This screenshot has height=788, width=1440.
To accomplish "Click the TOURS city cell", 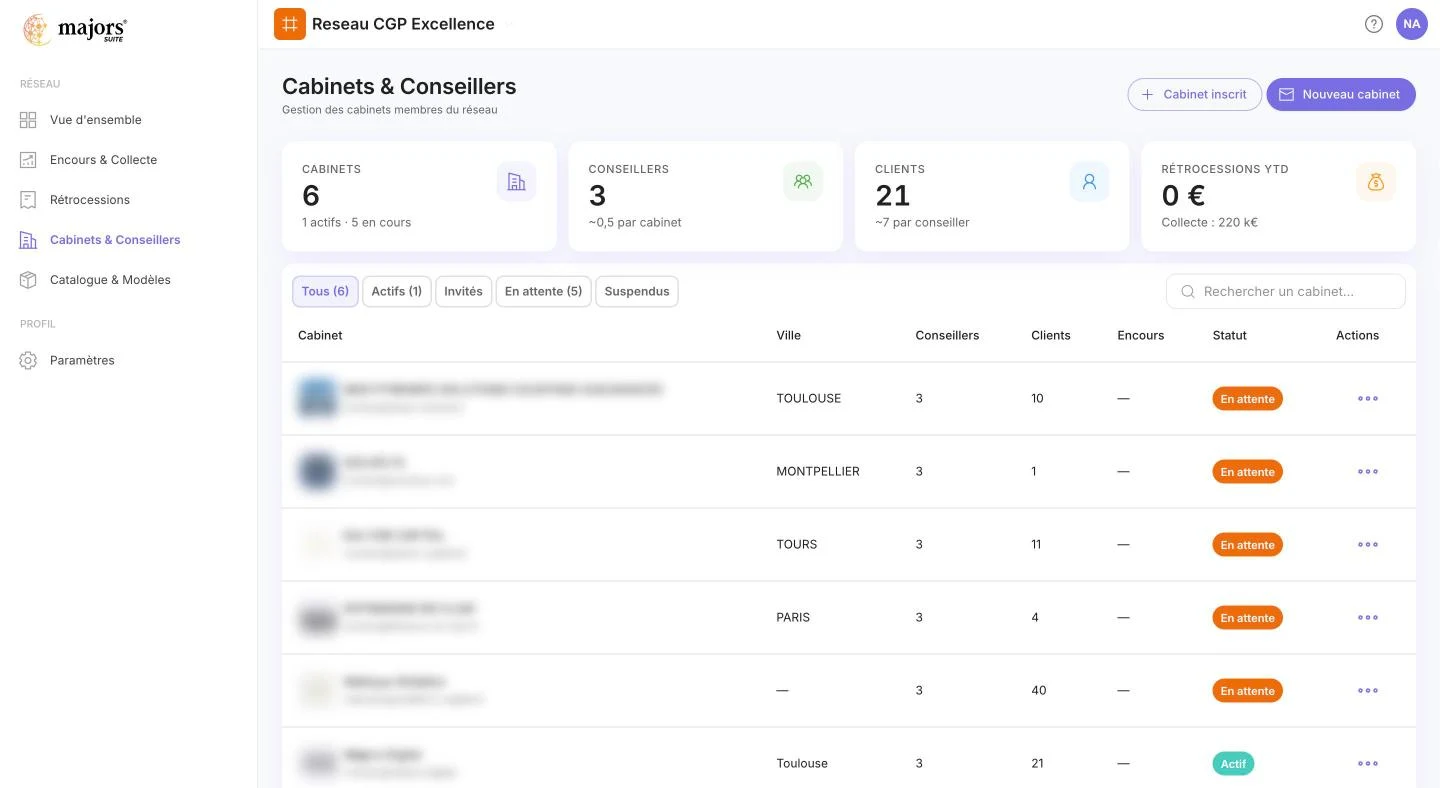I will coord(797,544).
